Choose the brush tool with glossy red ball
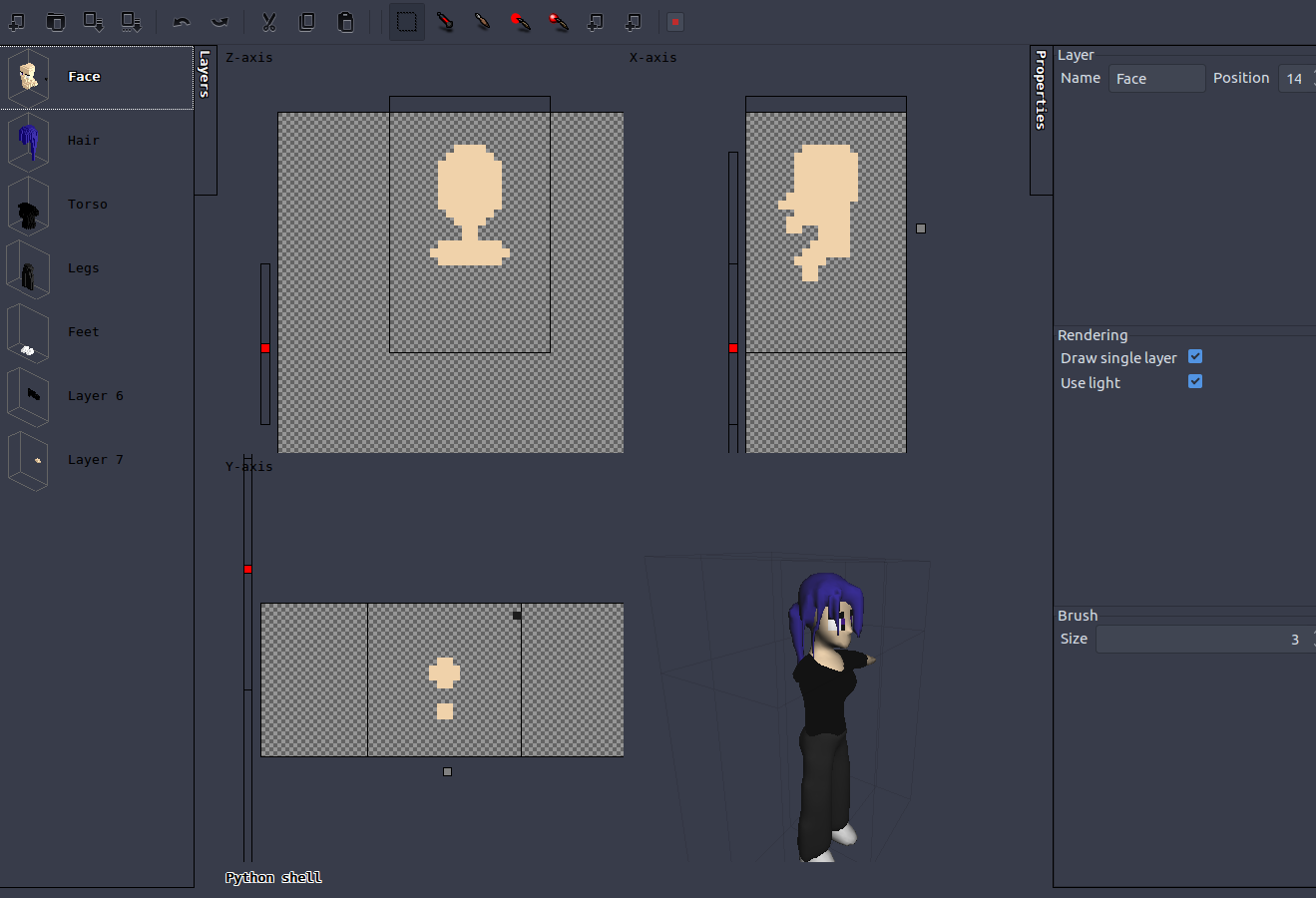The width and height of the screenshot is (1316, 898). click(559, 22)
